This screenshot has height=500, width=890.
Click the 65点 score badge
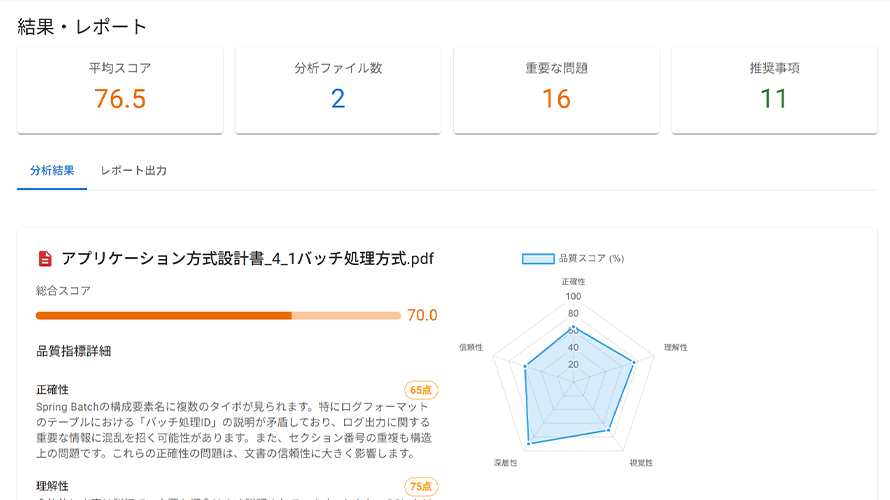coord(421,390)
